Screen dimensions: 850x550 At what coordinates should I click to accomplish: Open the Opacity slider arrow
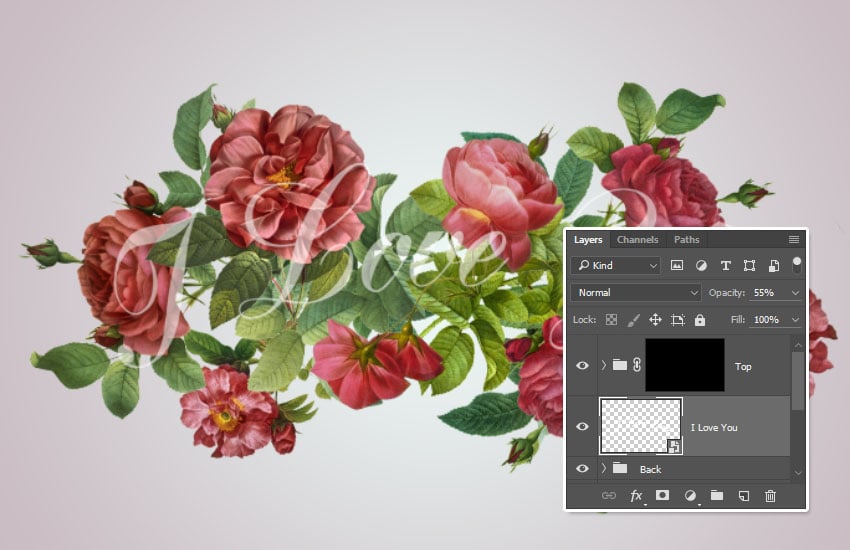click(795, 293)
